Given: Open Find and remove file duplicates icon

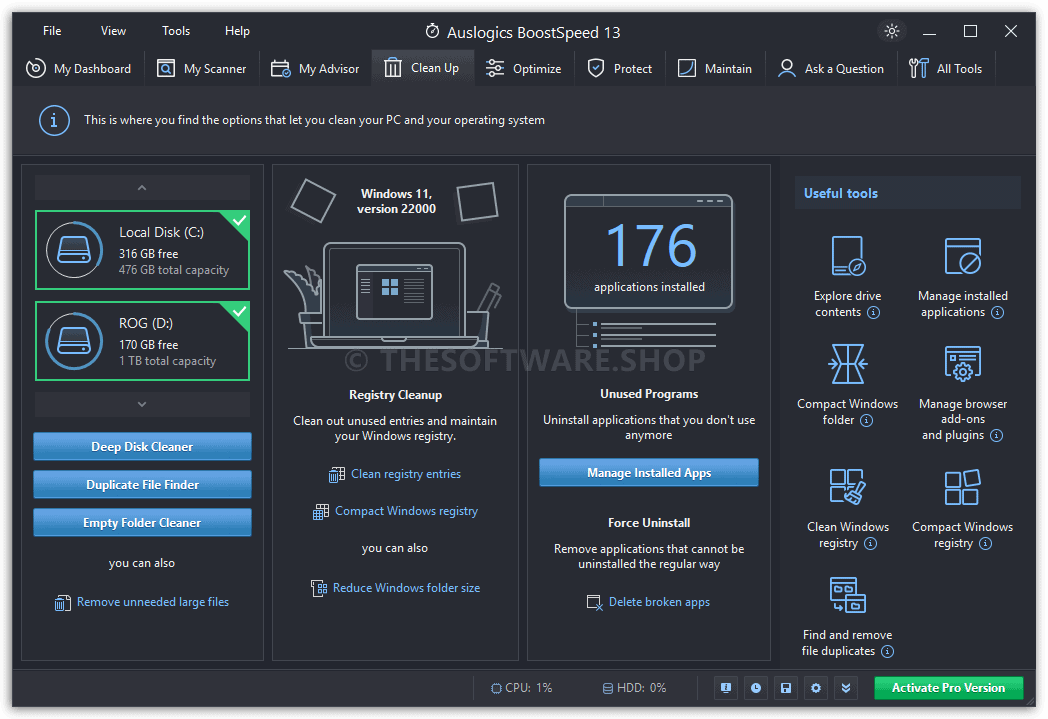Looking at the screenshot, I should [x=847, y=595].
